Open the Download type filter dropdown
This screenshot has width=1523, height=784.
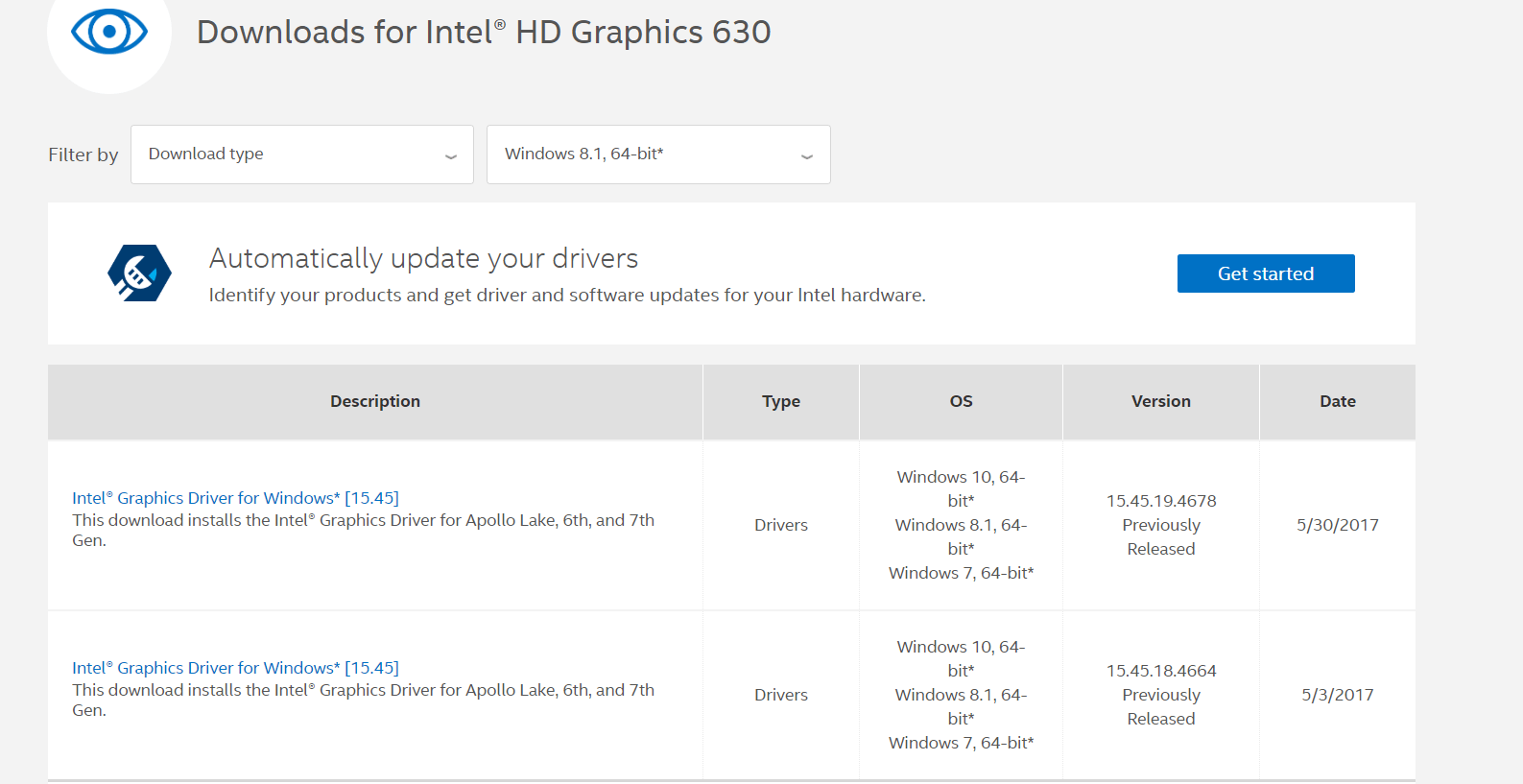pos(301,154)
